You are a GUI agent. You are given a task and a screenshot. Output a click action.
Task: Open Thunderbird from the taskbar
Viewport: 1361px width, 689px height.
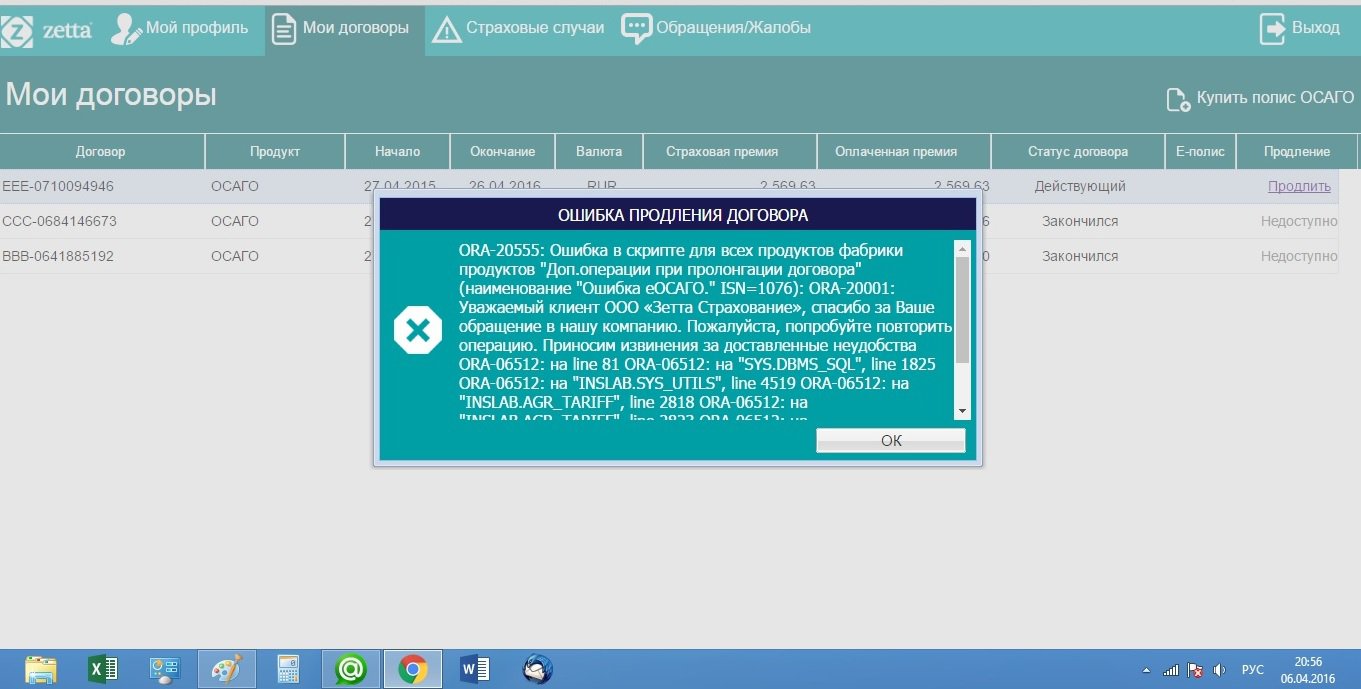(x=537, y=669)
